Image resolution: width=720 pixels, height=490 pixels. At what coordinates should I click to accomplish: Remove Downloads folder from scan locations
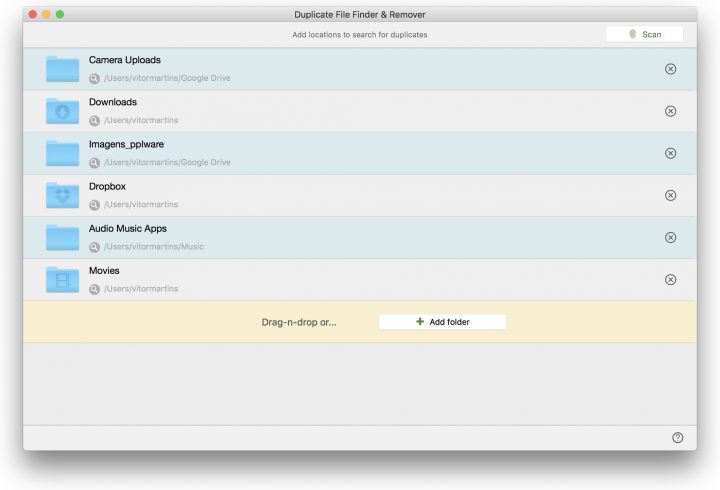pos(670,111)
